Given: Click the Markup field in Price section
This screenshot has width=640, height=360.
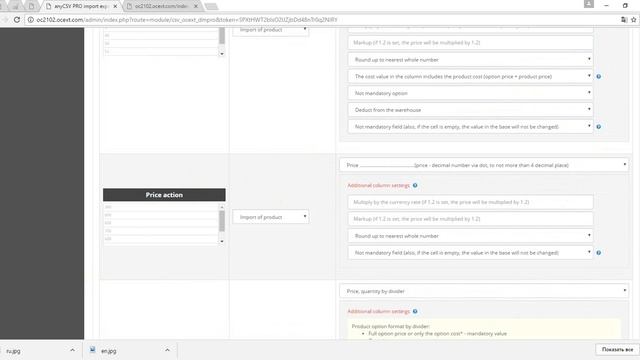Looking at the screenshot, I should 470,219.
